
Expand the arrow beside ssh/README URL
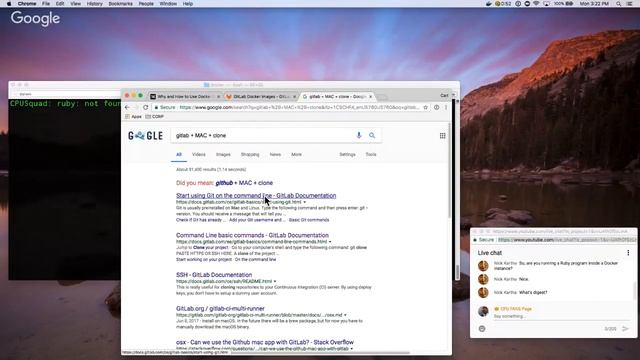(275, 281)
